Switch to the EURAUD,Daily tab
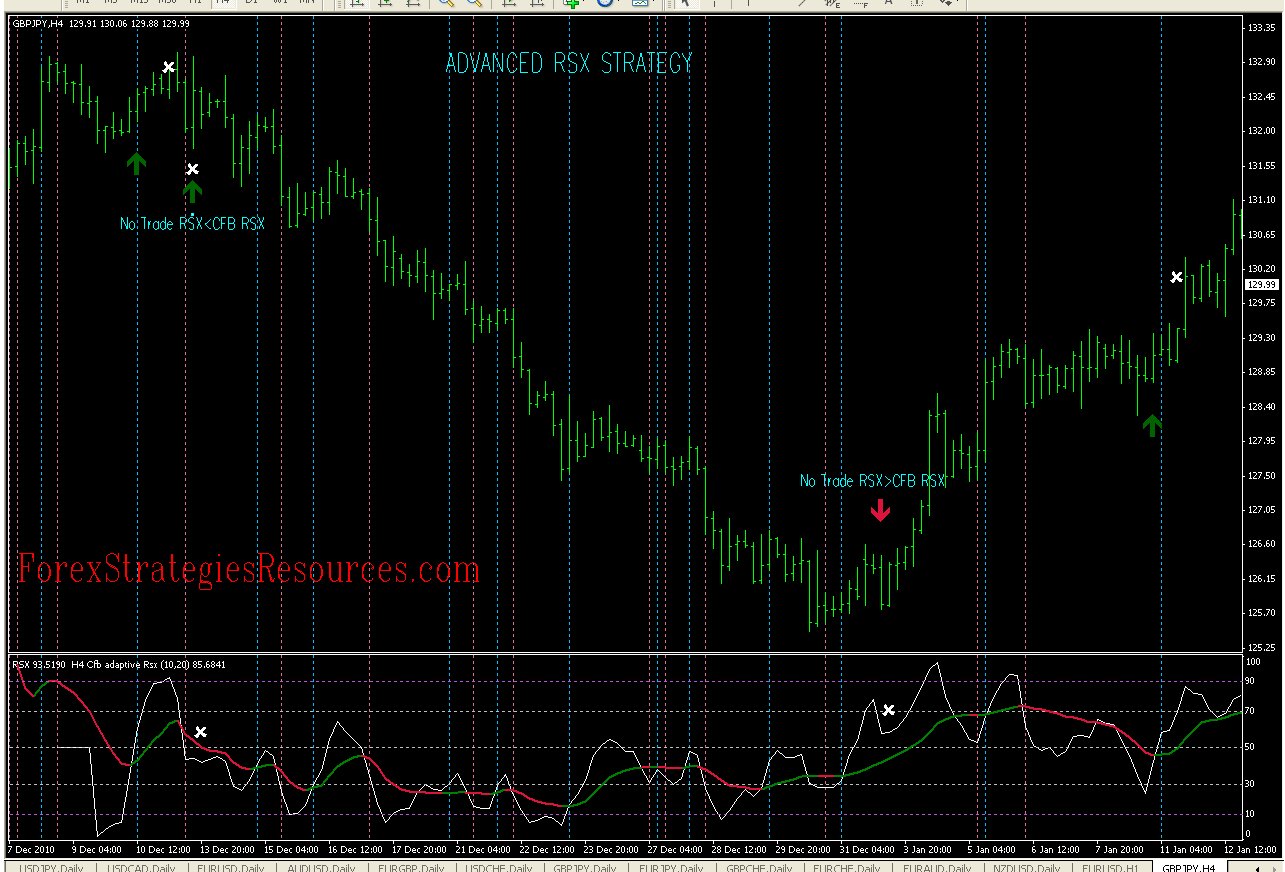 937,867
